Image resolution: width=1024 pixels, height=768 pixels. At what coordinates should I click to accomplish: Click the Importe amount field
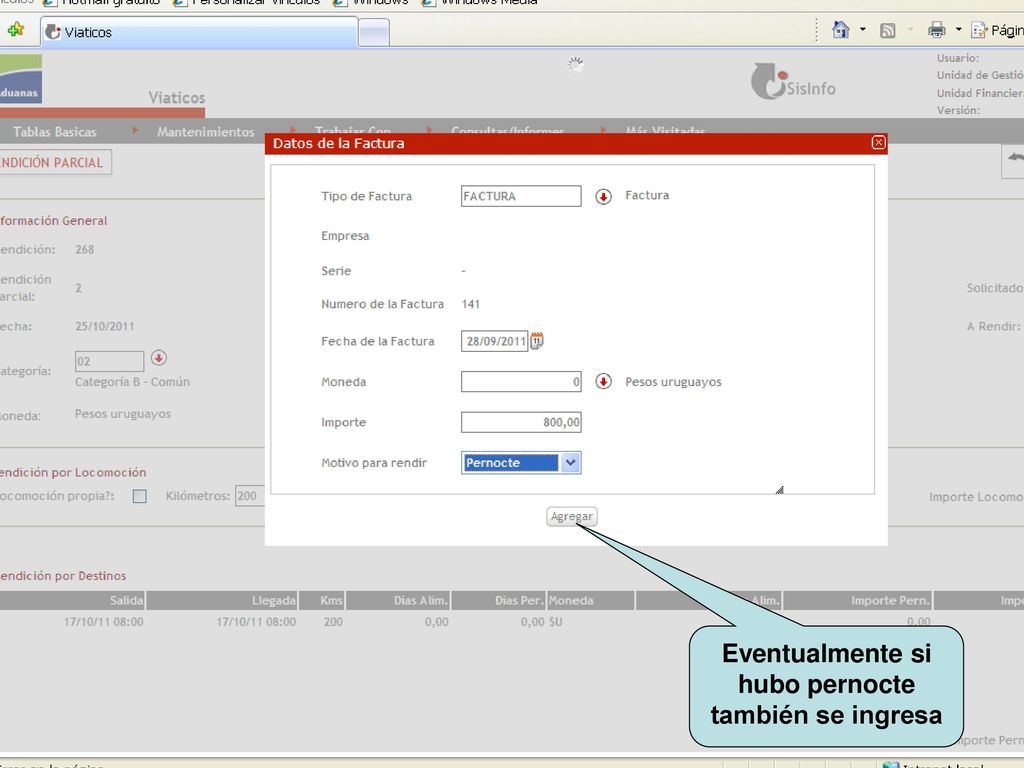tap(521, 422)
